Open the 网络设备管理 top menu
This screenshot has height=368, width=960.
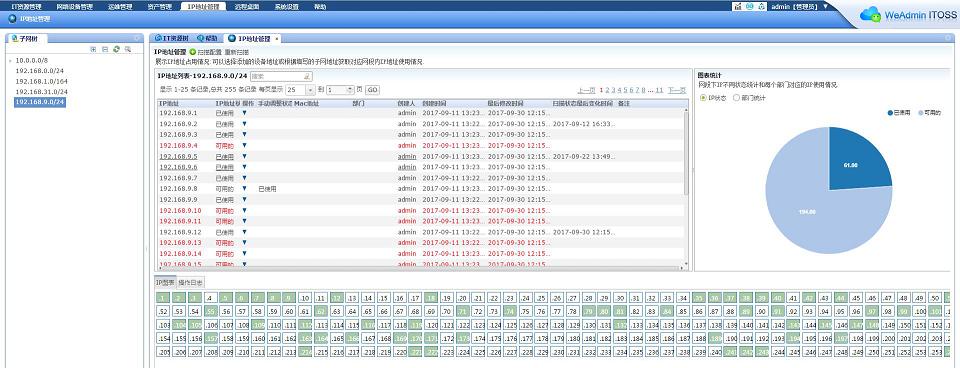pos(74,6)
